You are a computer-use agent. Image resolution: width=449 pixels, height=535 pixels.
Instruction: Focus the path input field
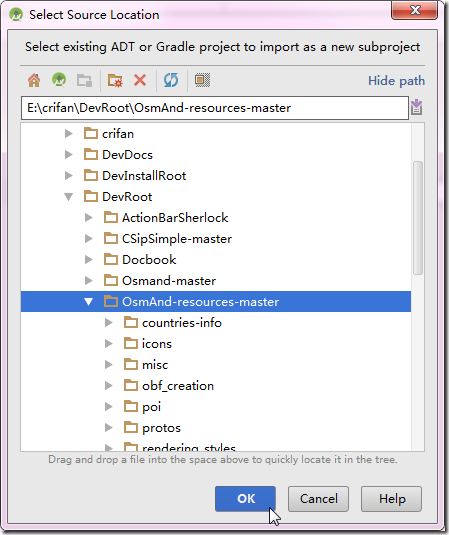click(215, 108)
